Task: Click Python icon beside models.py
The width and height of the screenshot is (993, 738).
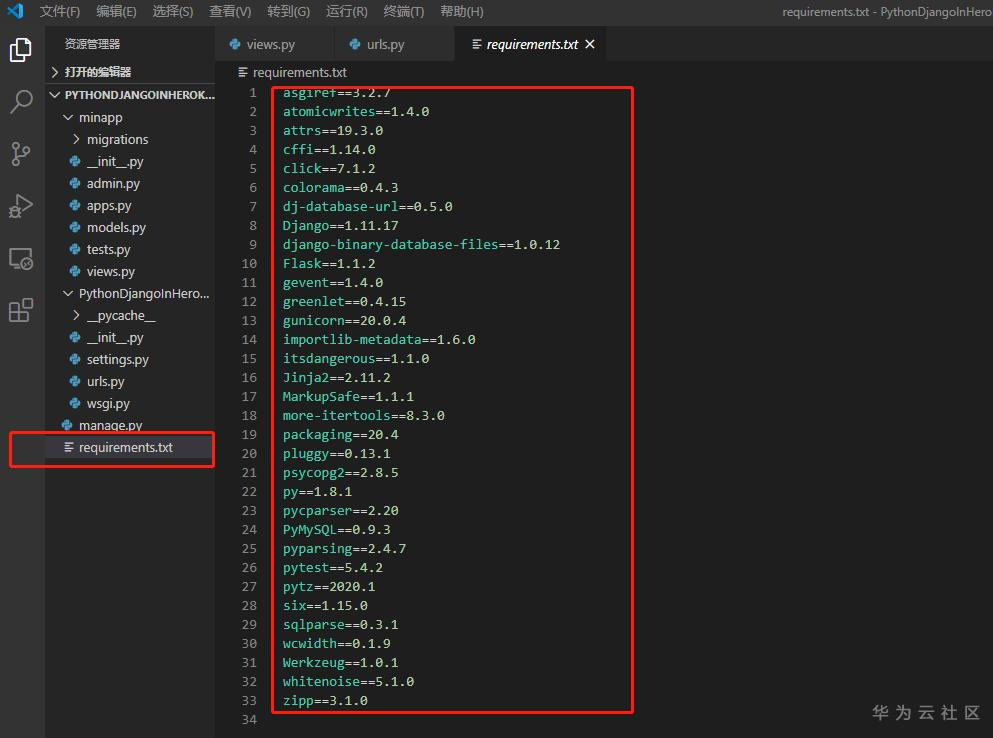Action: tap(75, 227)
